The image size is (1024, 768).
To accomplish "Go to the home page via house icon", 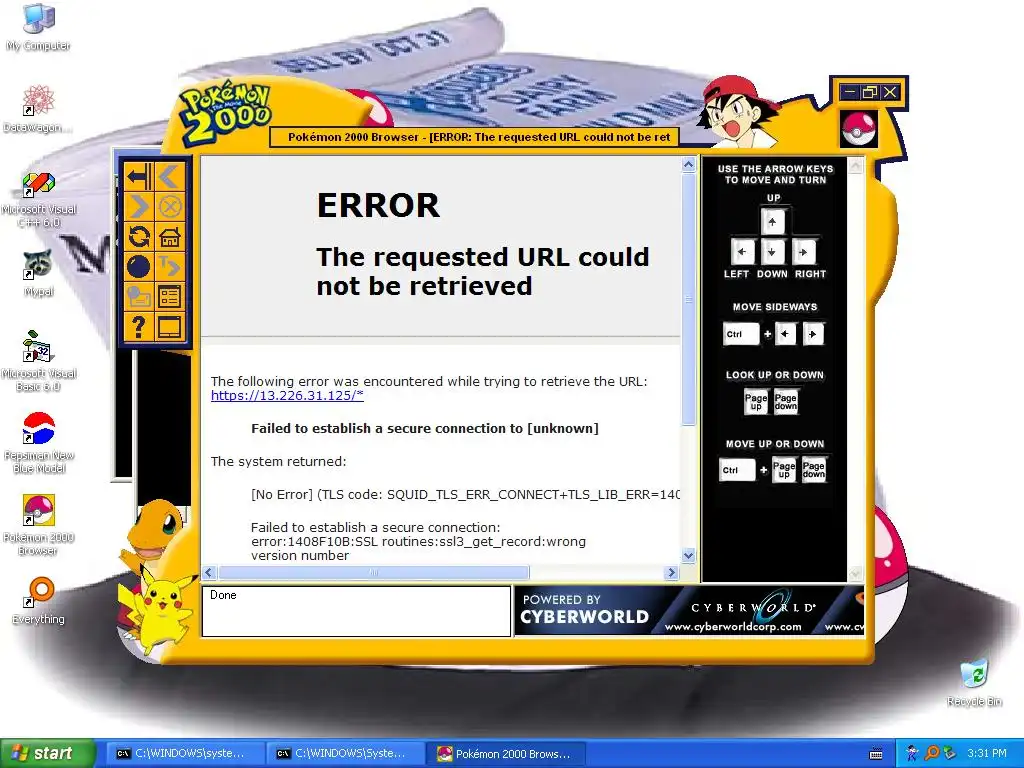I will [x=170, y=236].
